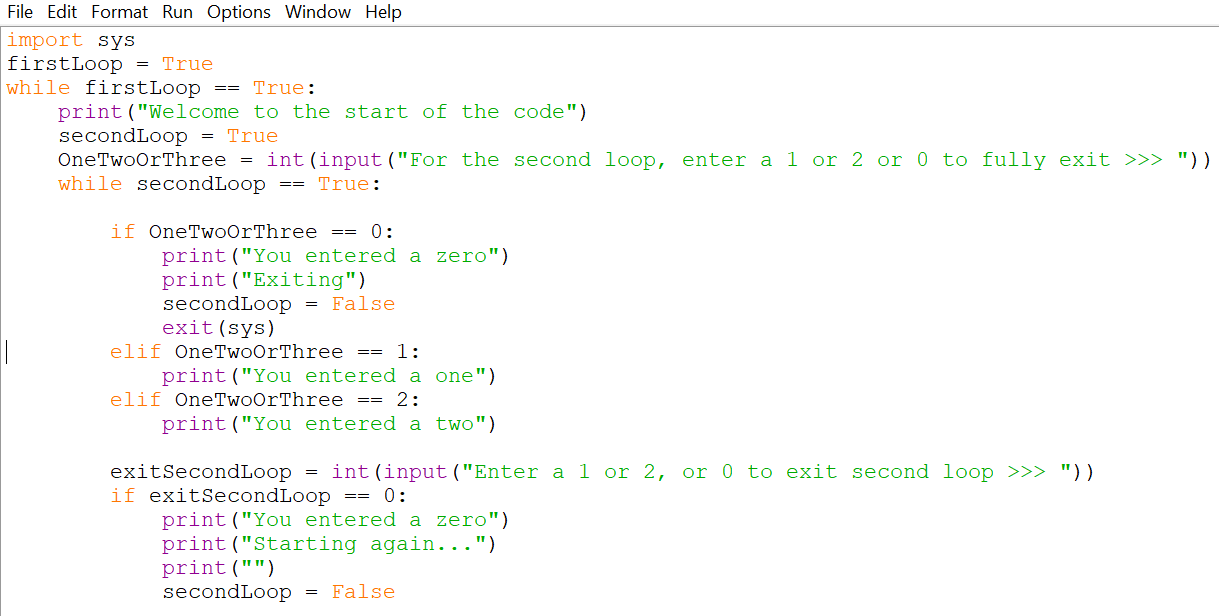Screen dimensions: 1219x616
Task: Click the 'Starting again...' print line
Action: coord(330,544)
